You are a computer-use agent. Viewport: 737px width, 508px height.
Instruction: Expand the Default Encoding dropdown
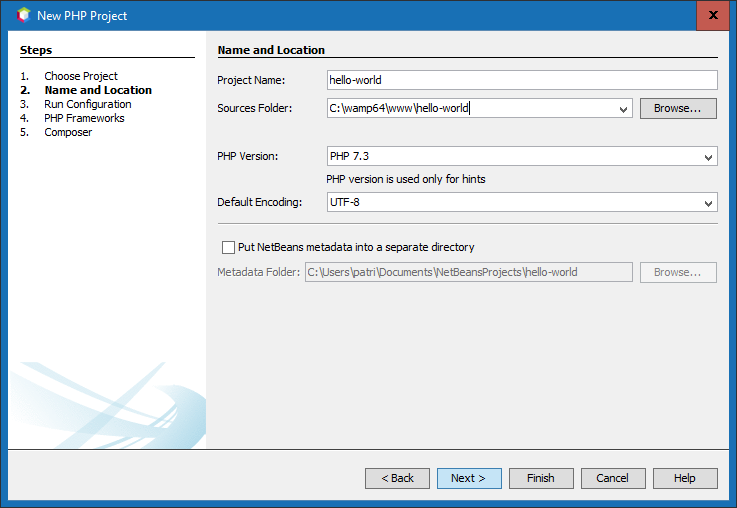708,203
